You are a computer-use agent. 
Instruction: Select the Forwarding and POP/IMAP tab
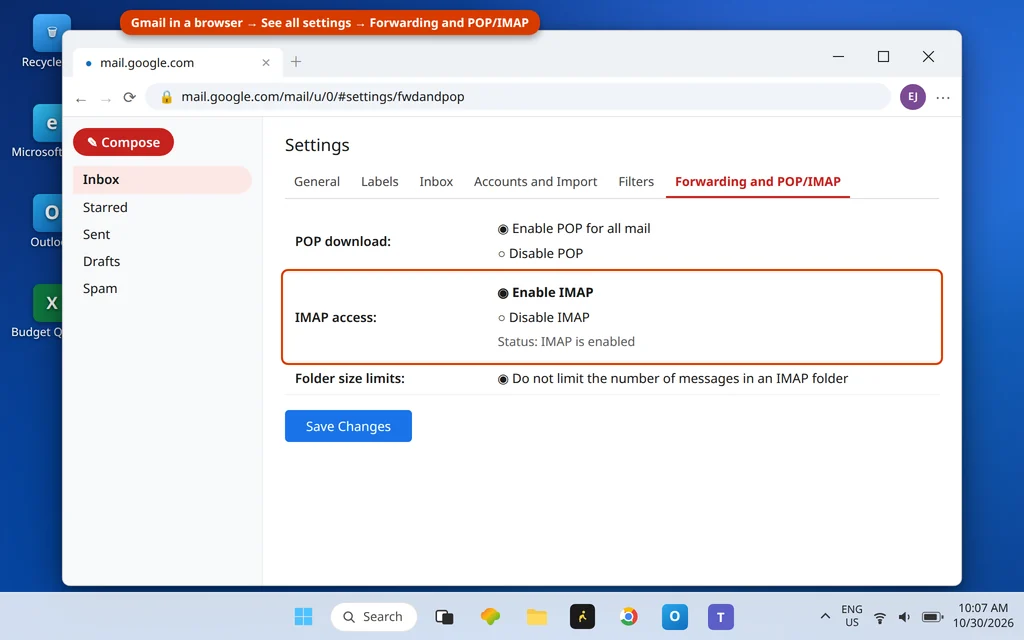pyautogui.click(x=758, y=182)
